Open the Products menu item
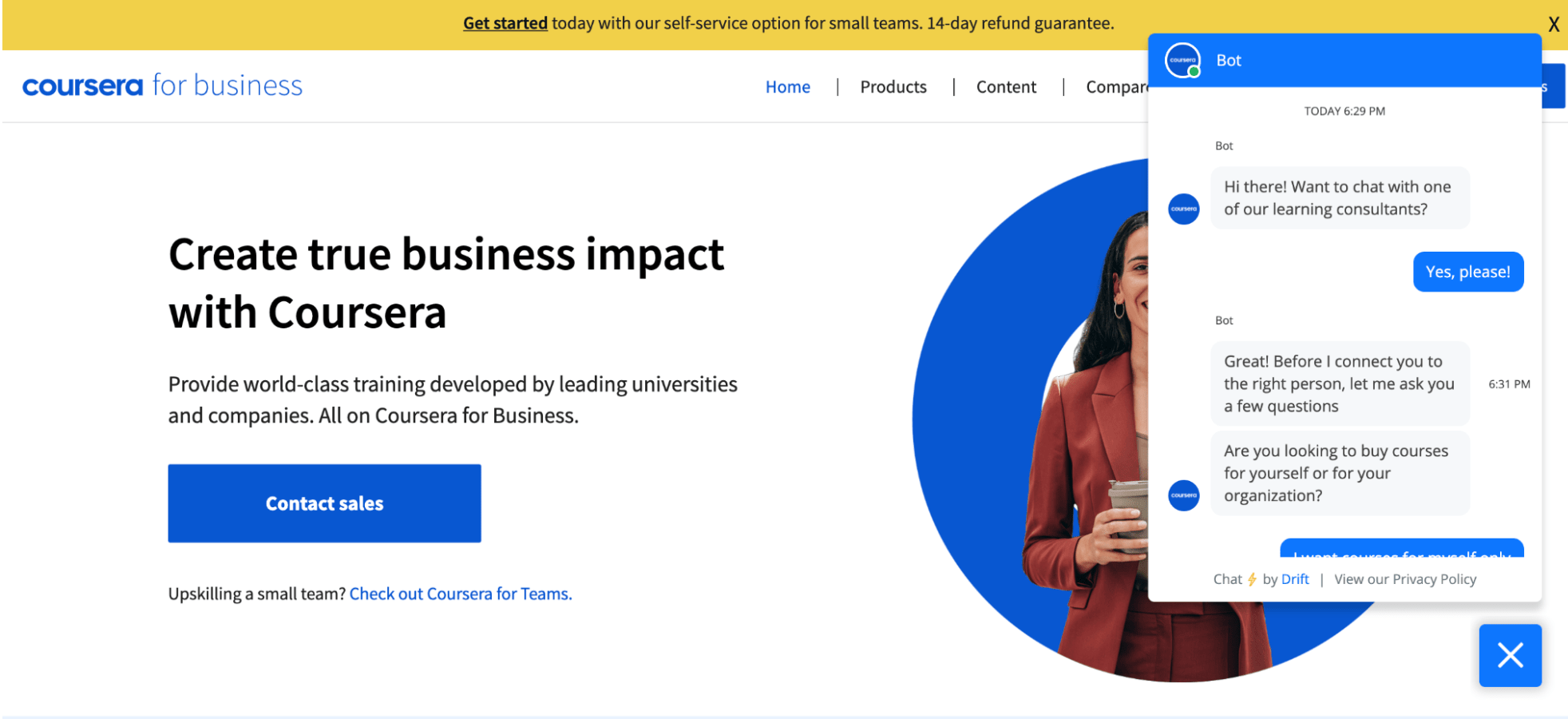Image resolution: width=1568 pixels, height=719 pixels. [893, 87]
